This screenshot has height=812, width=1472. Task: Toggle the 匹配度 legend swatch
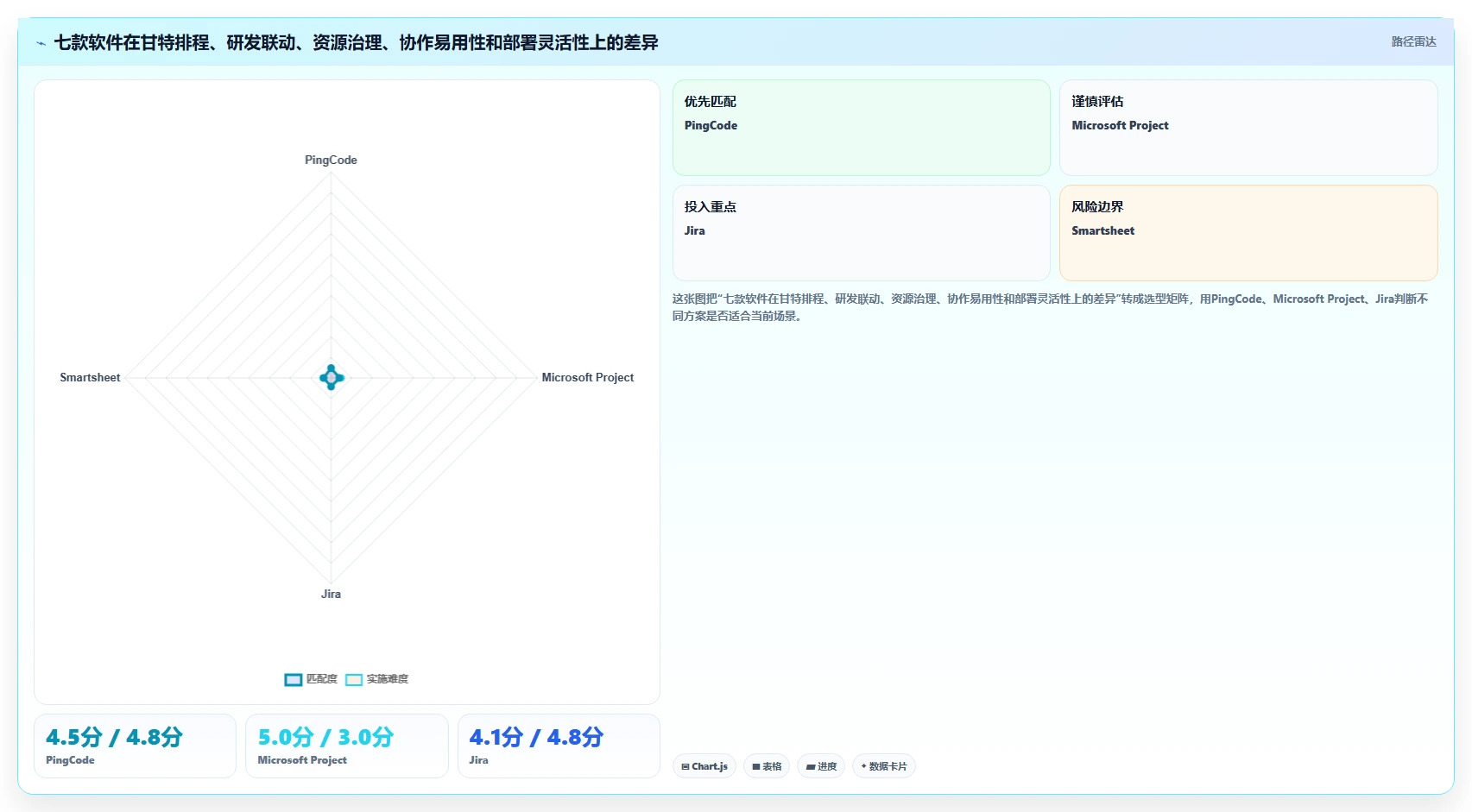(x=294, y=680)
